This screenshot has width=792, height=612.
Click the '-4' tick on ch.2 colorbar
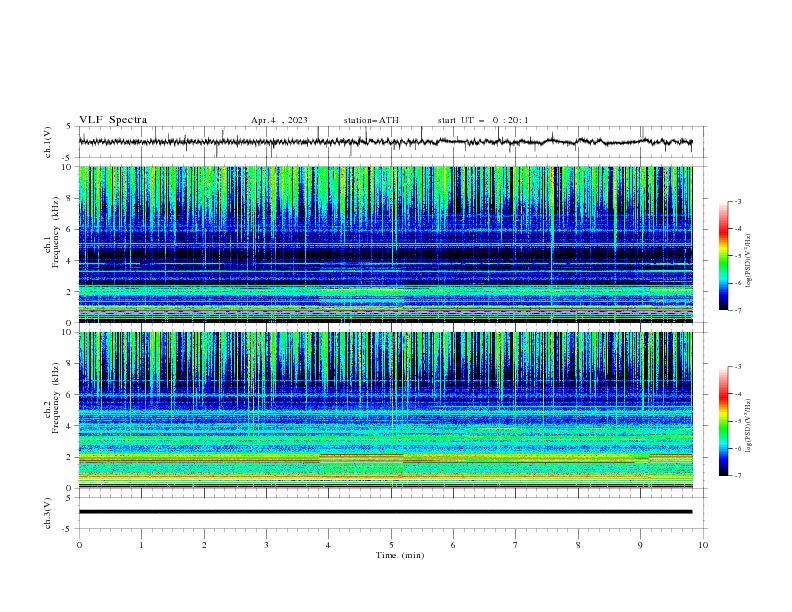738,394
